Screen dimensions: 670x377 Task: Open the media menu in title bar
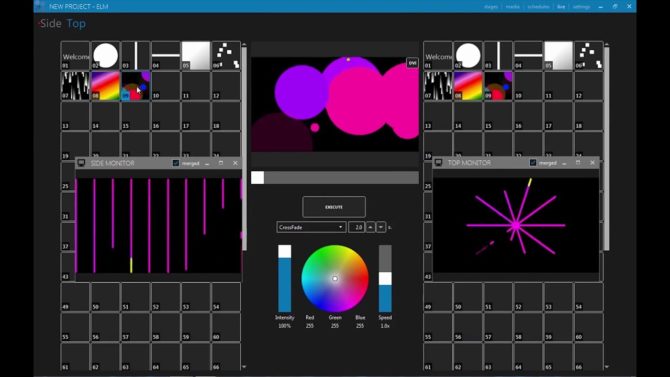coord(513,6)
